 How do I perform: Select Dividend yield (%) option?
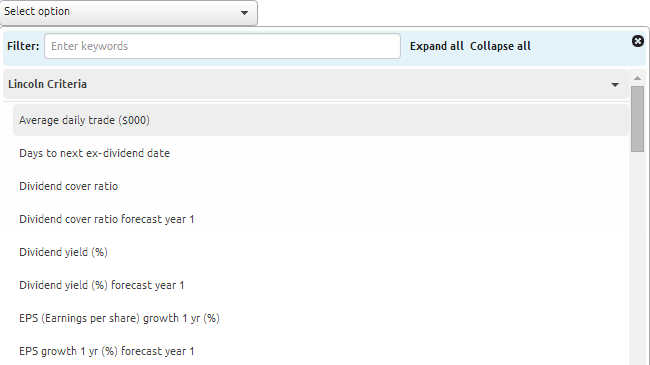[x=320, y=252]
